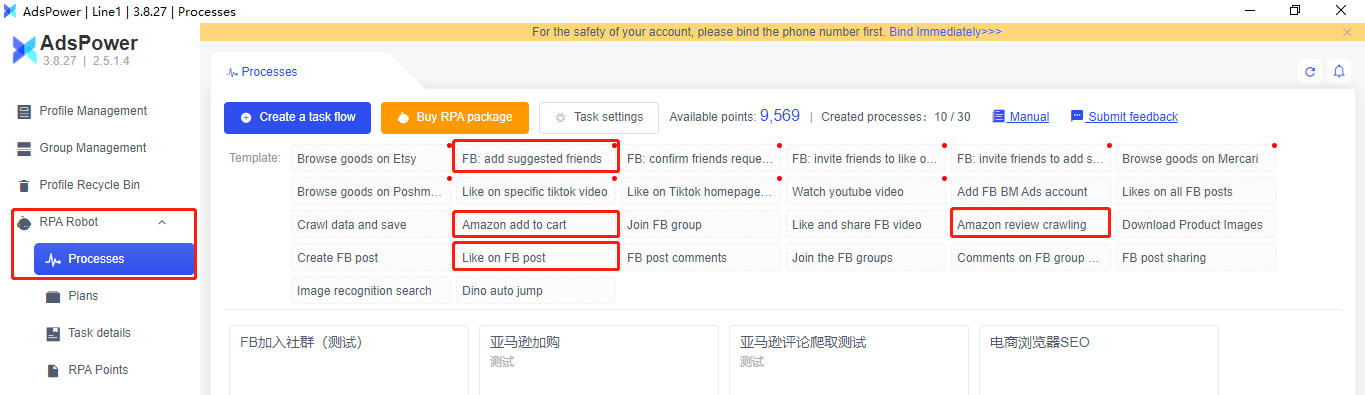This screenshot has height=395, width=1365.
Task: Click the Buy RPA package button
Action: 454,117
